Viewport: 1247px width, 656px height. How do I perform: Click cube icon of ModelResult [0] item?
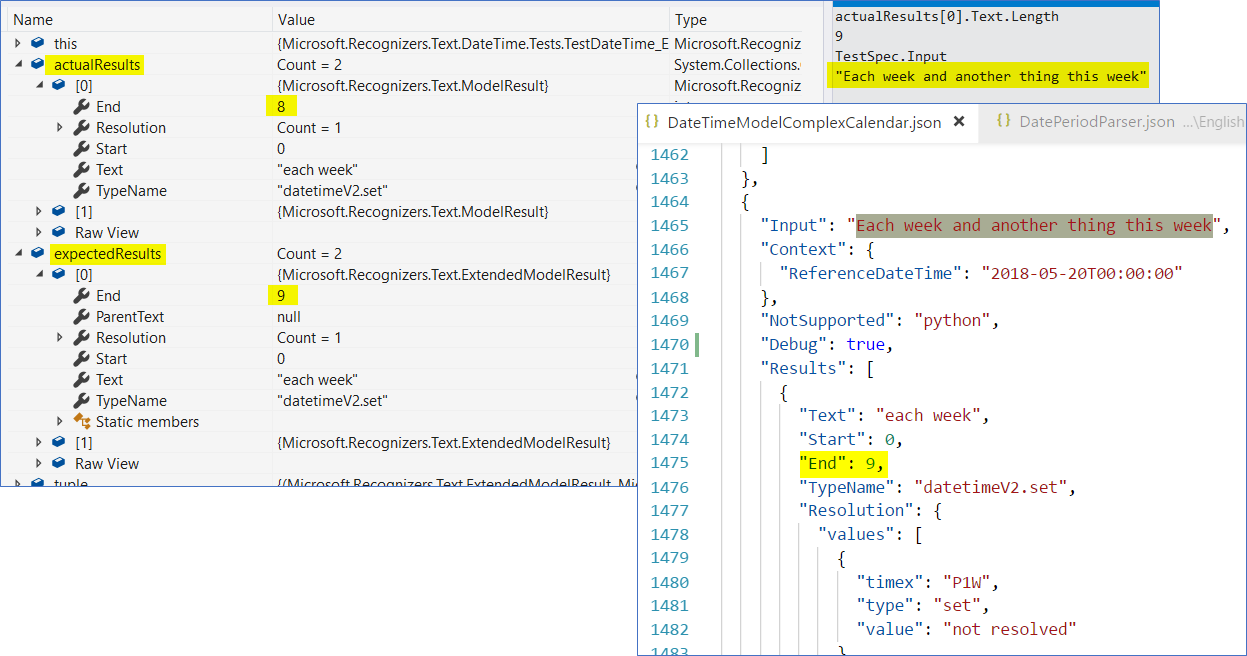[x=59, y=85]
